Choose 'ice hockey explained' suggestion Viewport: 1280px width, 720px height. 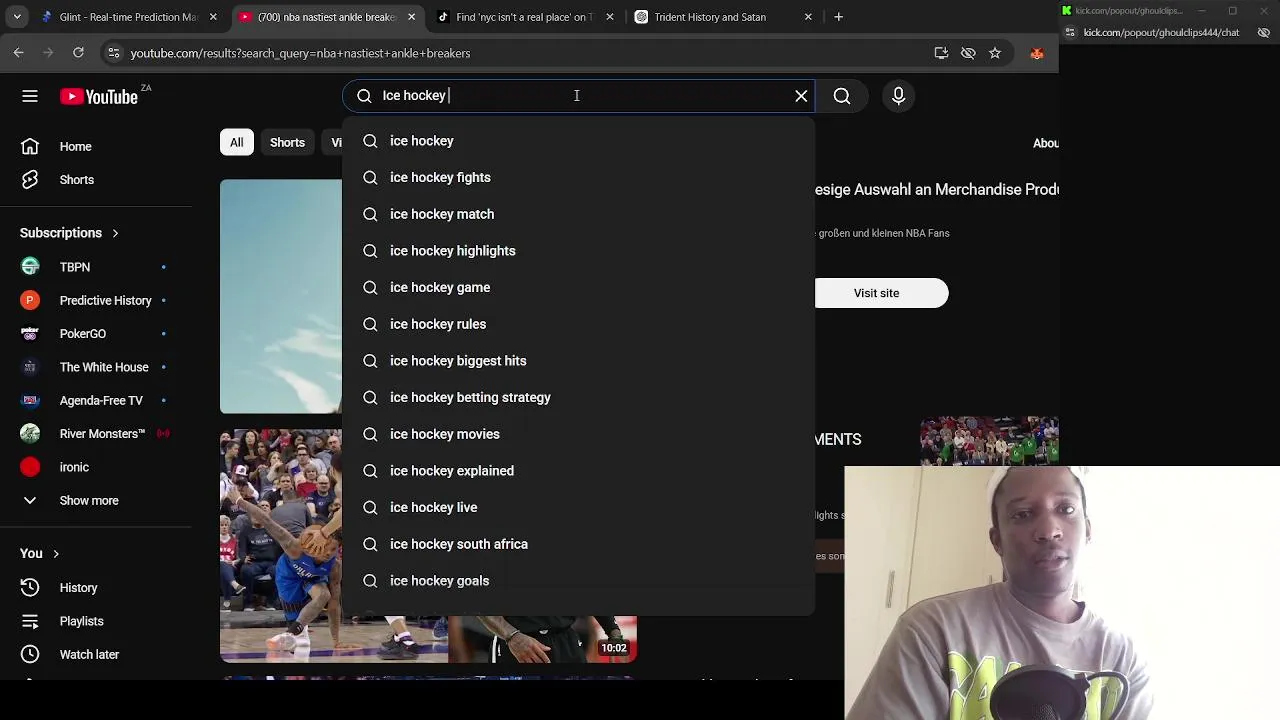[x=578, y=471]
